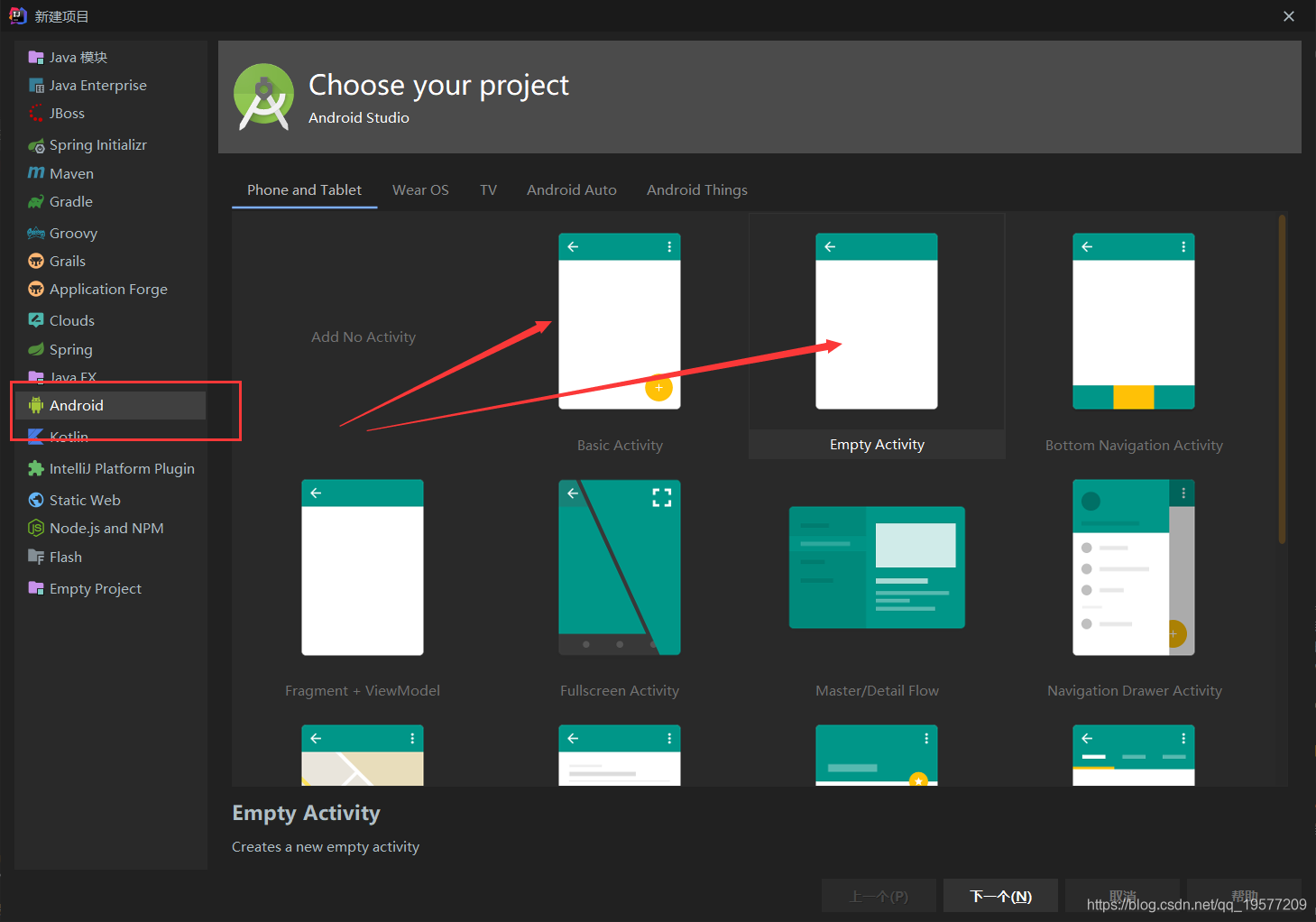1316x922 pixels.
Task: Click the Flash folder icon
Action: click(36, 557)
